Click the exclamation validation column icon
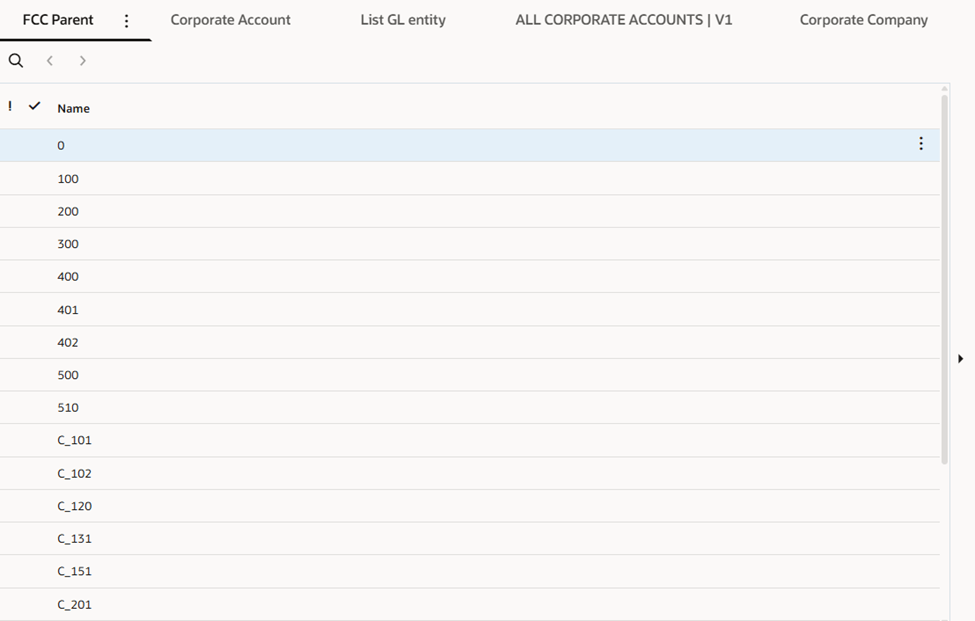Viewport: 975px width, 621px height. pyautogui.click(x=10, y=106)
